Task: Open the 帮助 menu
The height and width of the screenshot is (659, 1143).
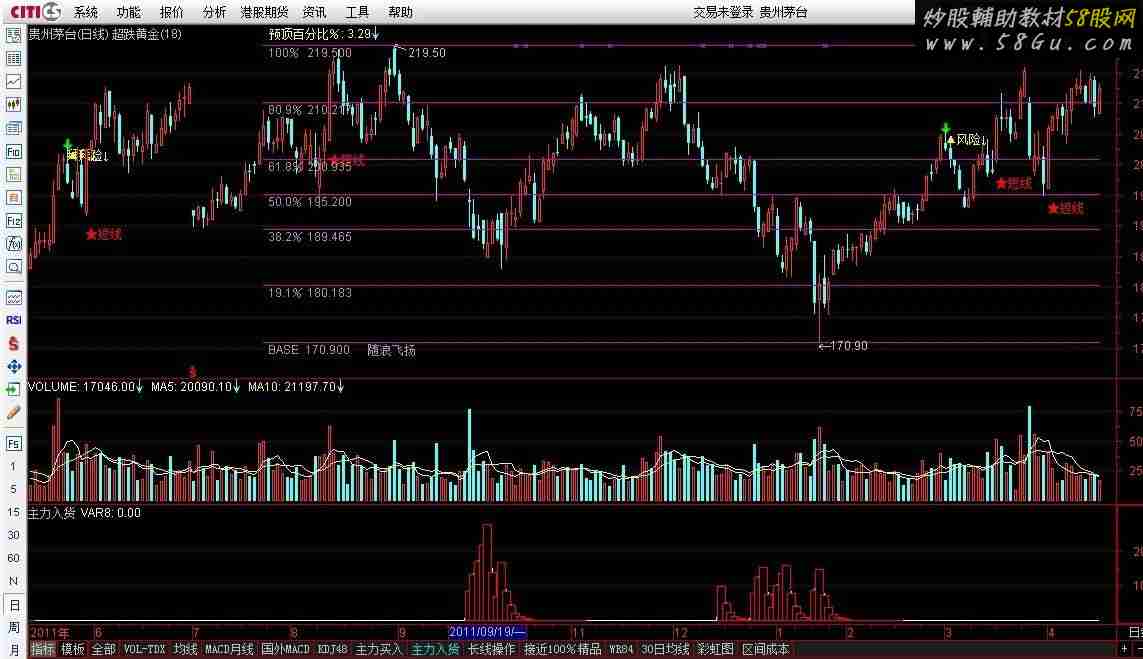Action: point(400,12)
